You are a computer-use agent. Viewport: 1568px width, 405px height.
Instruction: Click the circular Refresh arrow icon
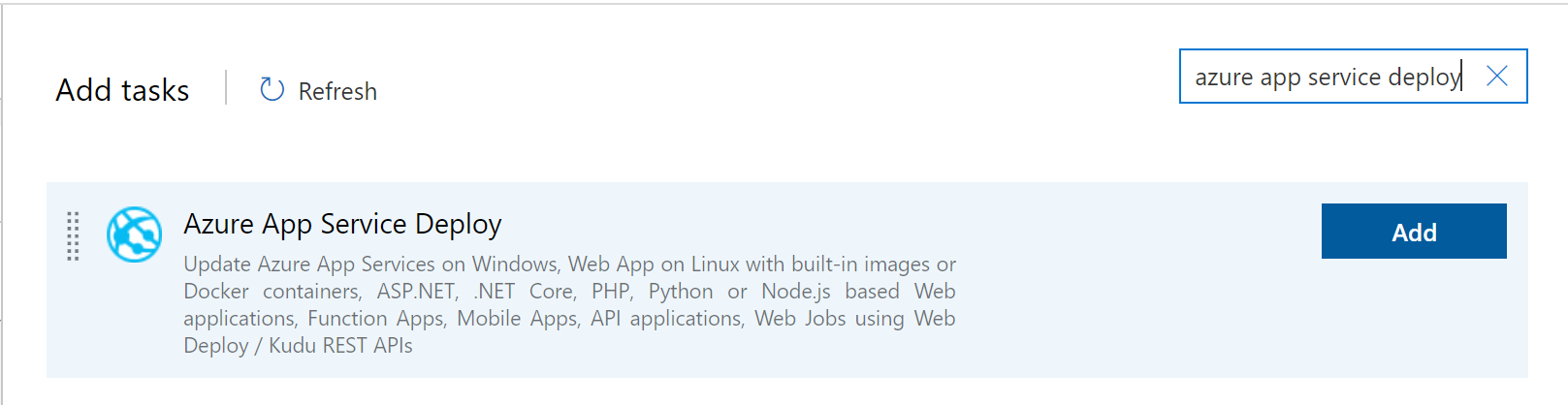tap(272, 90)
